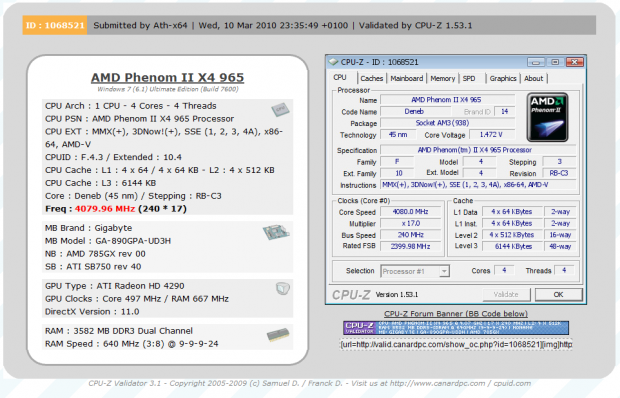Switch to the Caches tab
The width and height of the screenshot is (620, 398).
[x=372, y=78]
